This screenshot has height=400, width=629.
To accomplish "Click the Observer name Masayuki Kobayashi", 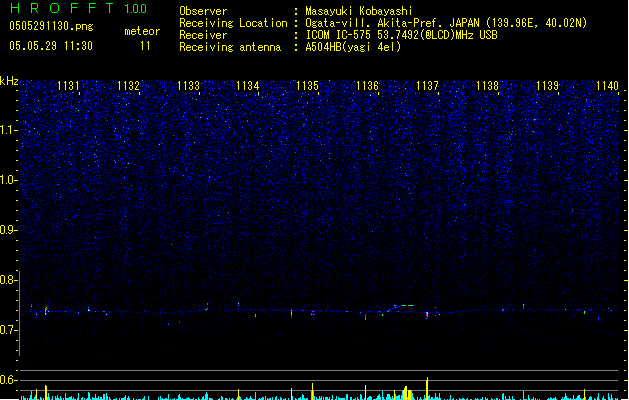I will click(x=359, y=11).
